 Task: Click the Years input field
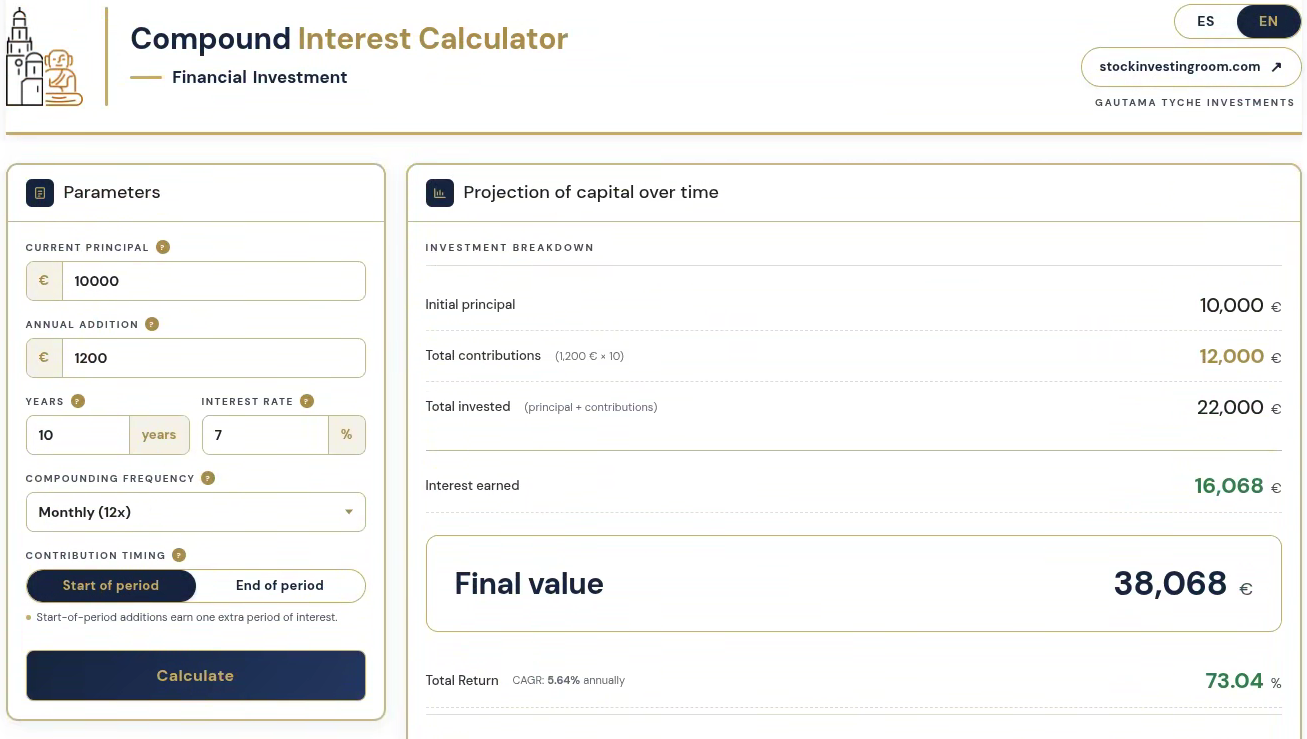click(x=78, y=435)
